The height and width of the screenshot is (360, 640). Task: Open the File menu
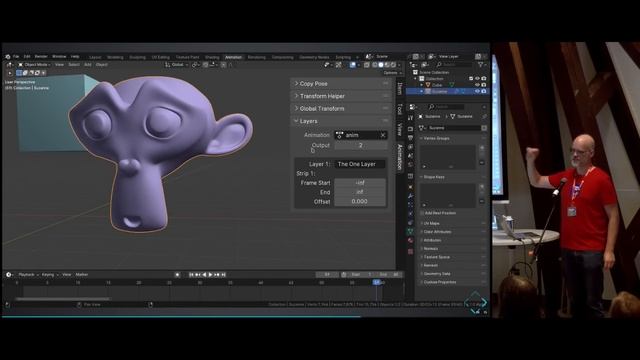[x=16, y=57]
